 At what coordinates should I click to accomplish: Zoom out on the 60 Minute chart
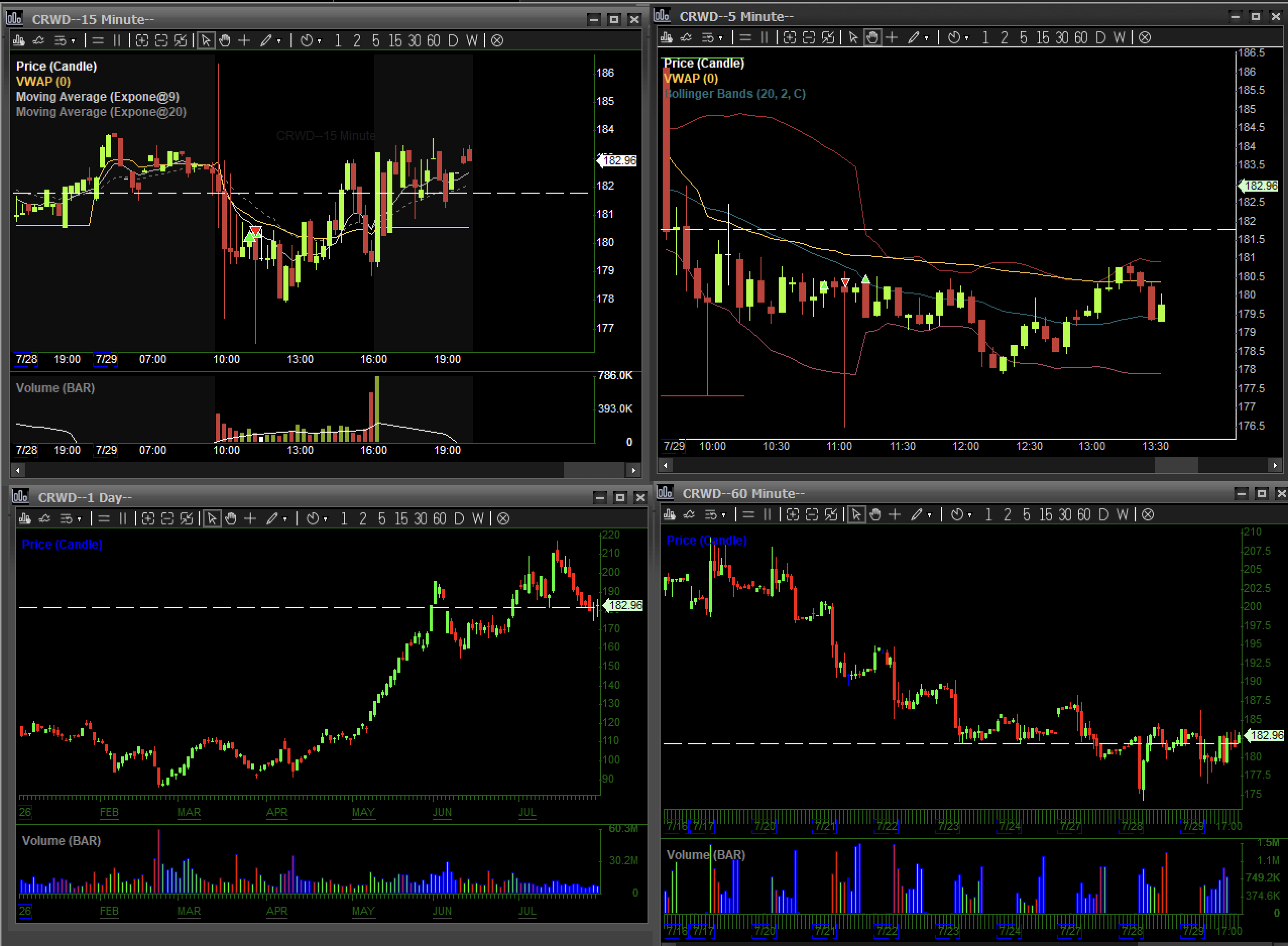coord(812,515)
